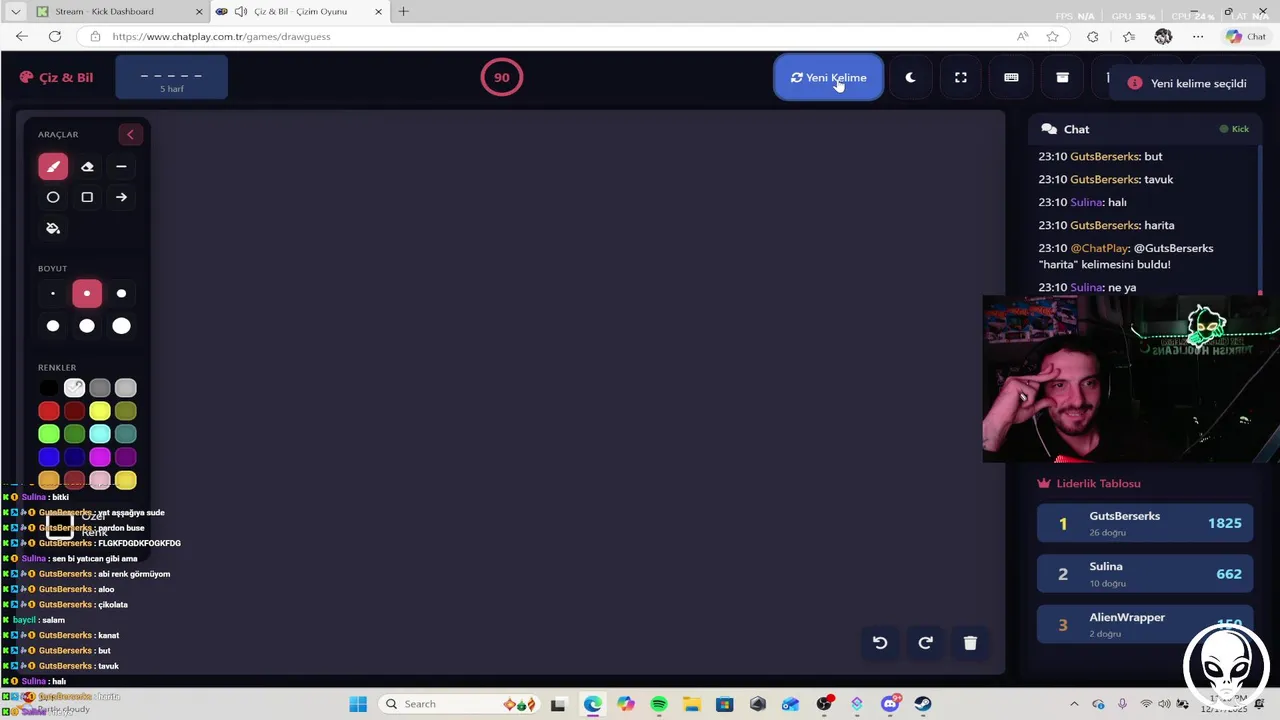This screenshot has width=1280, height=720.
Task: Close the Çiz & Bil tab
Action: tap(378, 11)
